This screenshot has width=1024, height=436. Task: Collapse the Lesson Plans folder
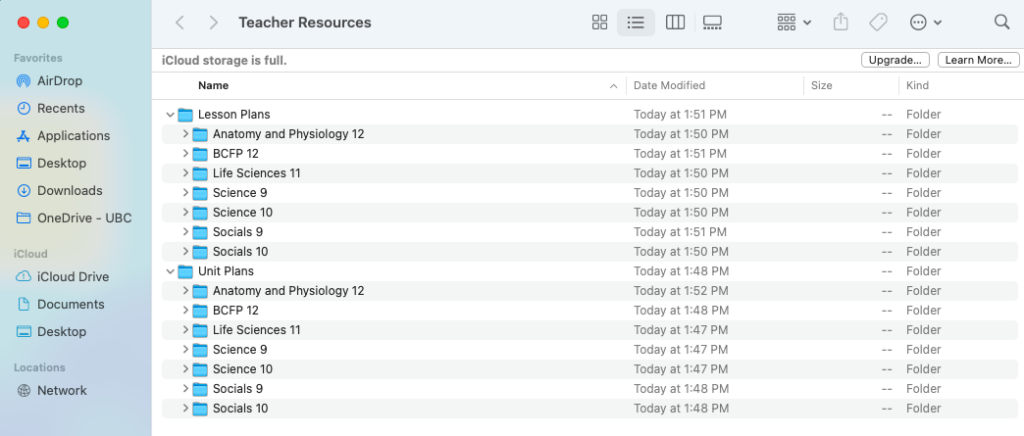tap(170, 115)
